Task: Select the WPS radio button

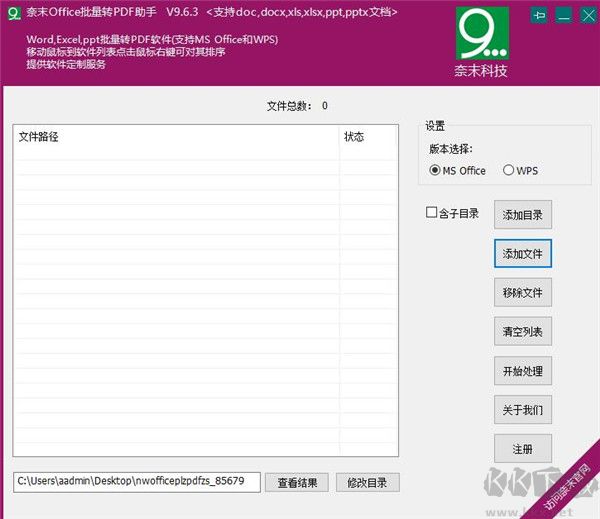Action: click(520, 170)
